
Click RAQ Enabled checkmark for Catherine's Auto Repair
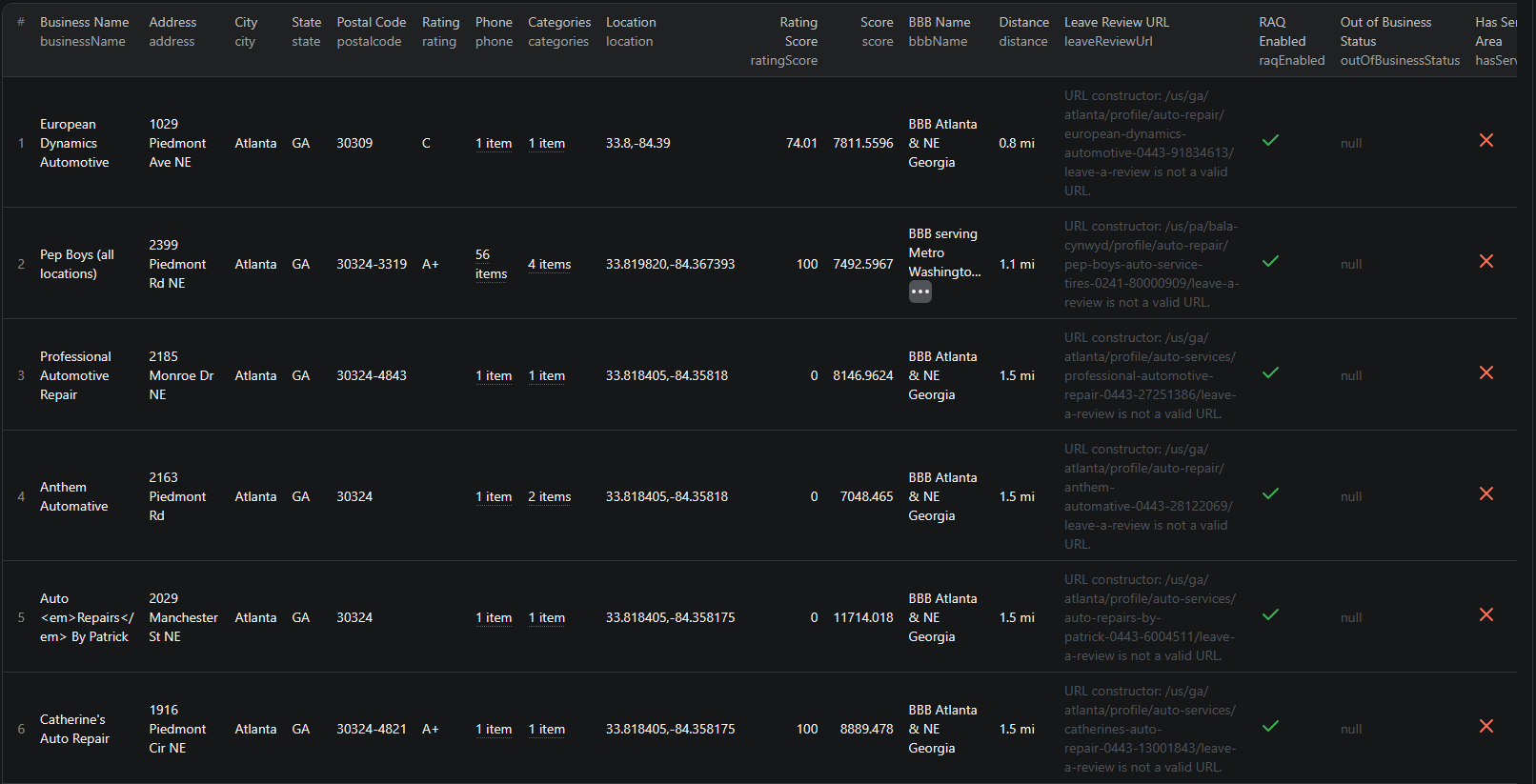pyautogui.click(x=1270, y=727)
